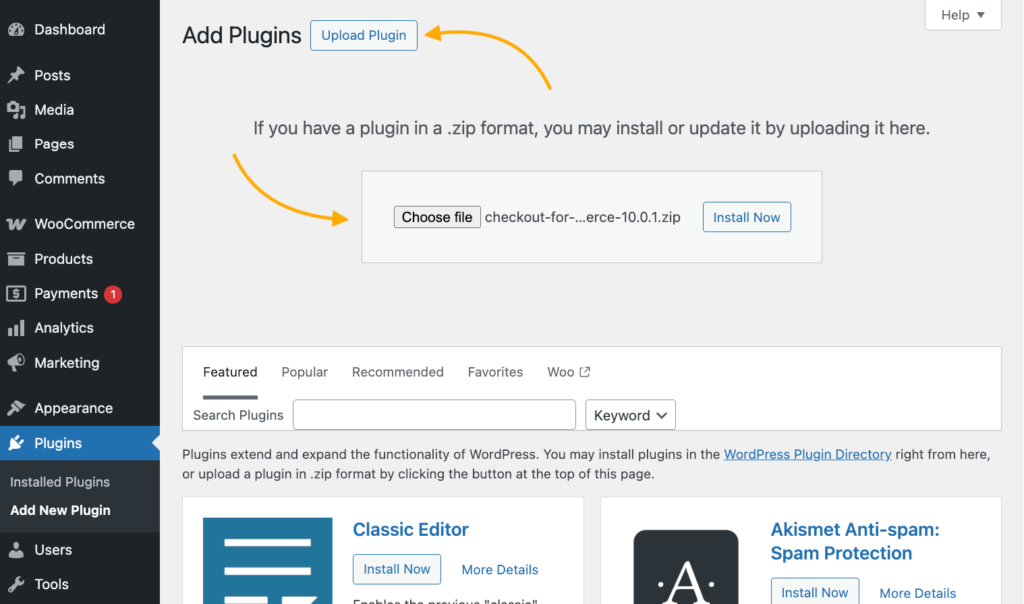
Task: Open the WordPress Plugin Directory link
Action: click(807, 454)
